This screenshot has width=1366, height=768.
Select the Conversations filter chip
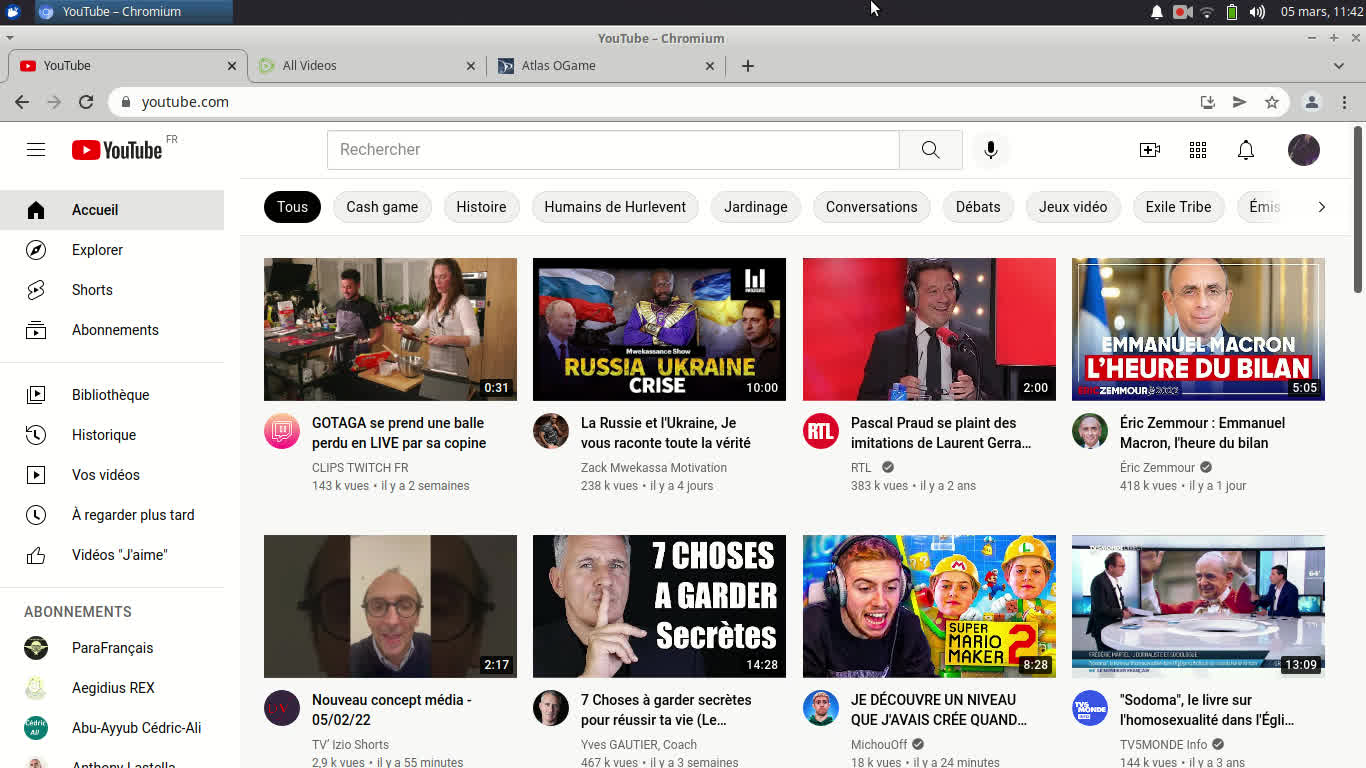coord(871,207)
